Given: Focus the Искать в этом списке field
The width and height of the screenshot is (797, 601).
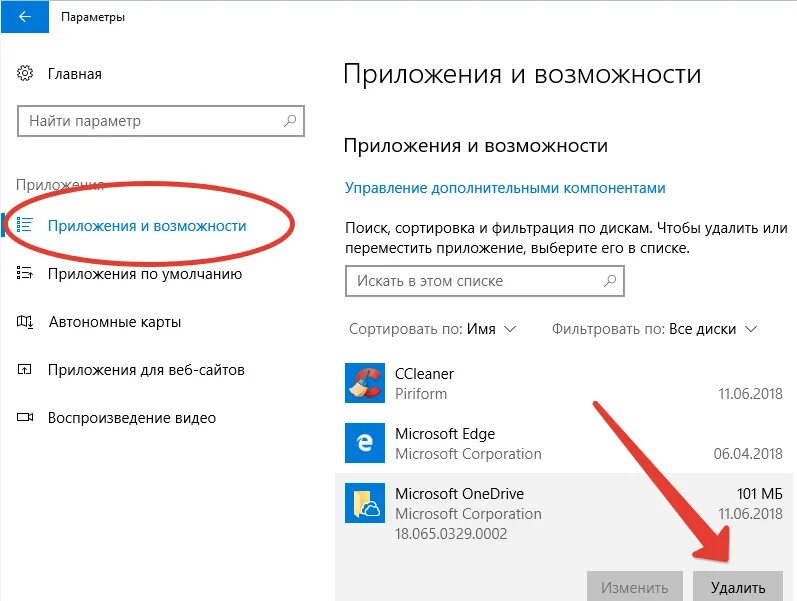Looking at the screenshot, I should click(484, 281).
